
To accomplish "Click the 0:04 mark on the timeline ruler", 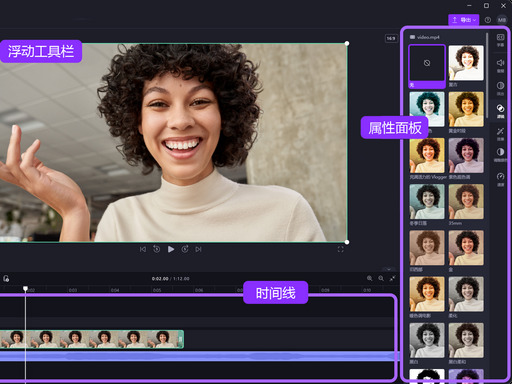I will pos(115,290).
